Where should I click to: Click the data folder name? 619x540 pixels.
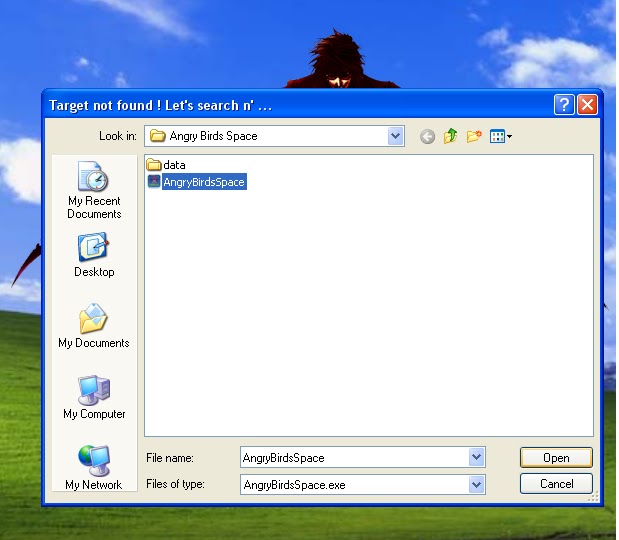[174, 165]
